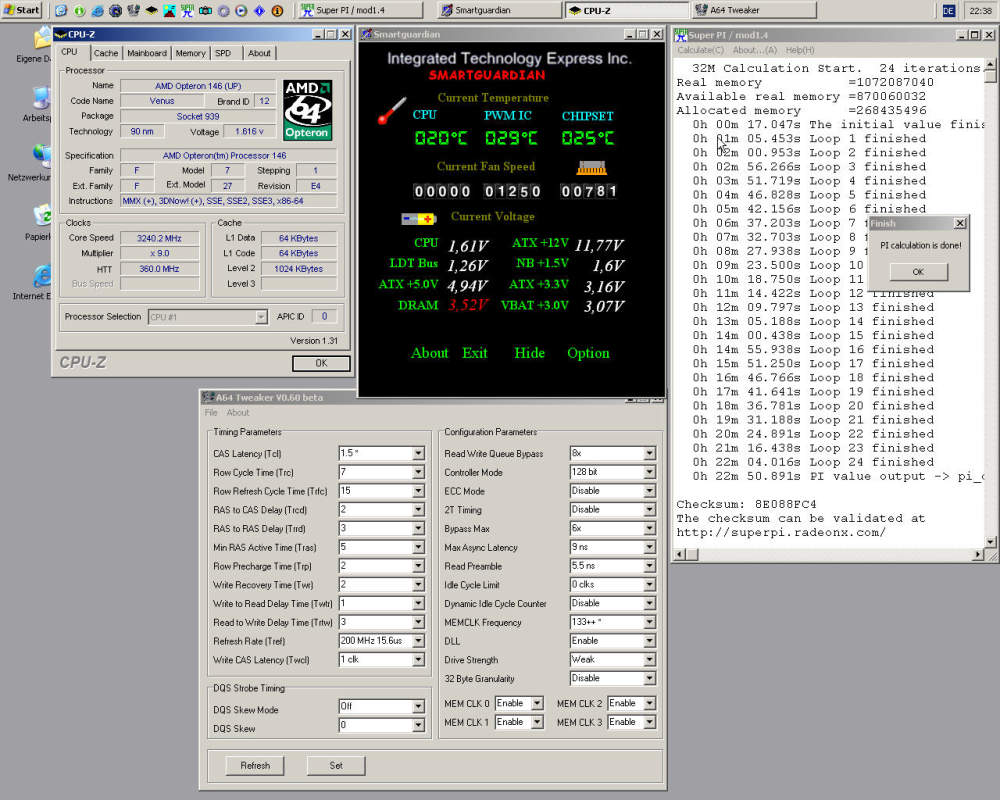
Task: Click the thermometer icon in Smartguardian
Action: (x=392, y=110)
